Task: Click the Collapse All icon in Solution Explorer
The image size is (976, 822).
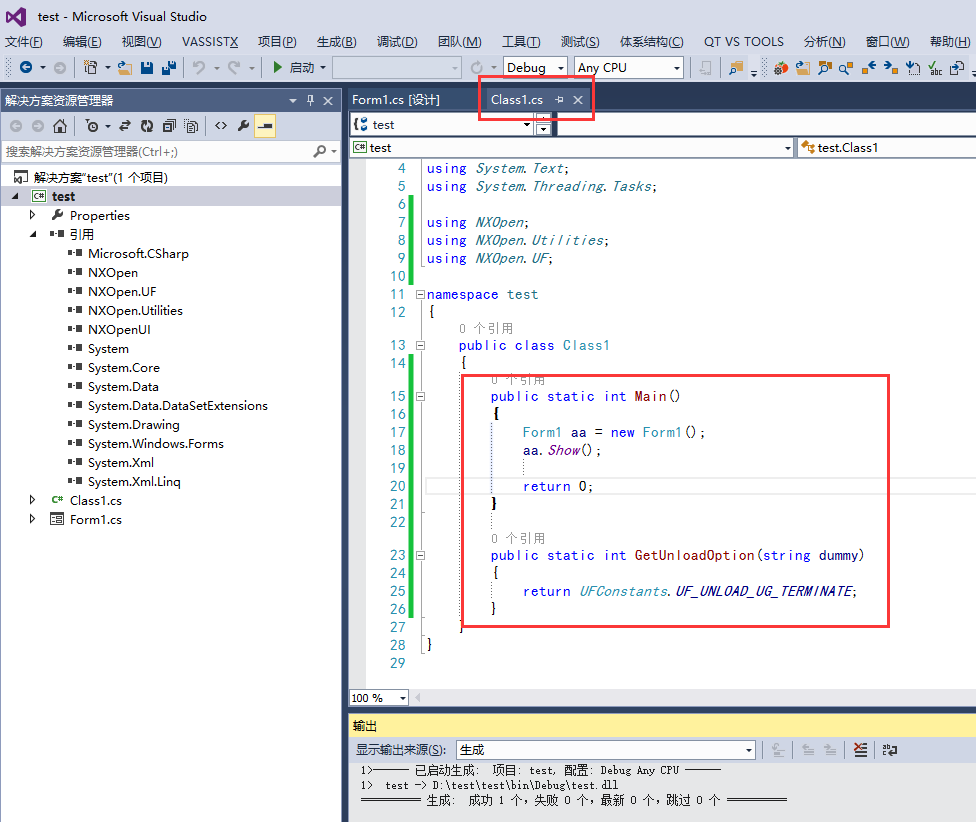Action: point(168,126)
